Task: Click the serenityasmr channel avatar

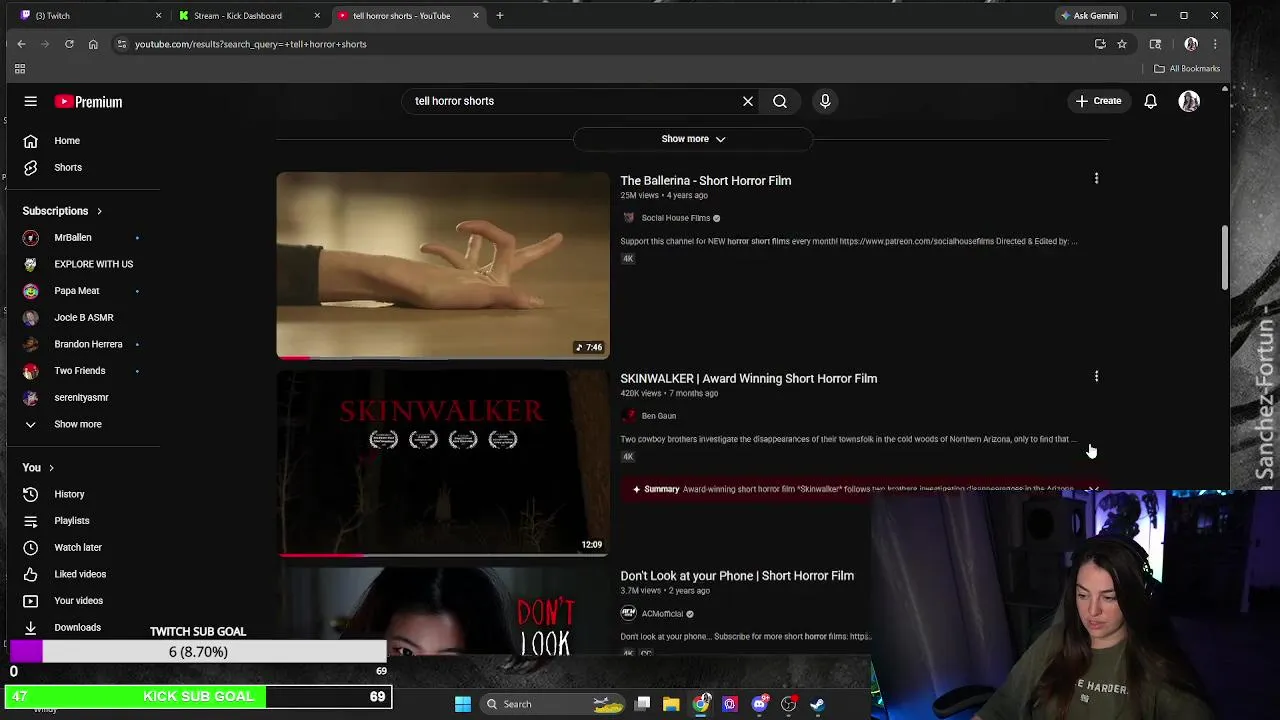Action: (x=31, y=397)
